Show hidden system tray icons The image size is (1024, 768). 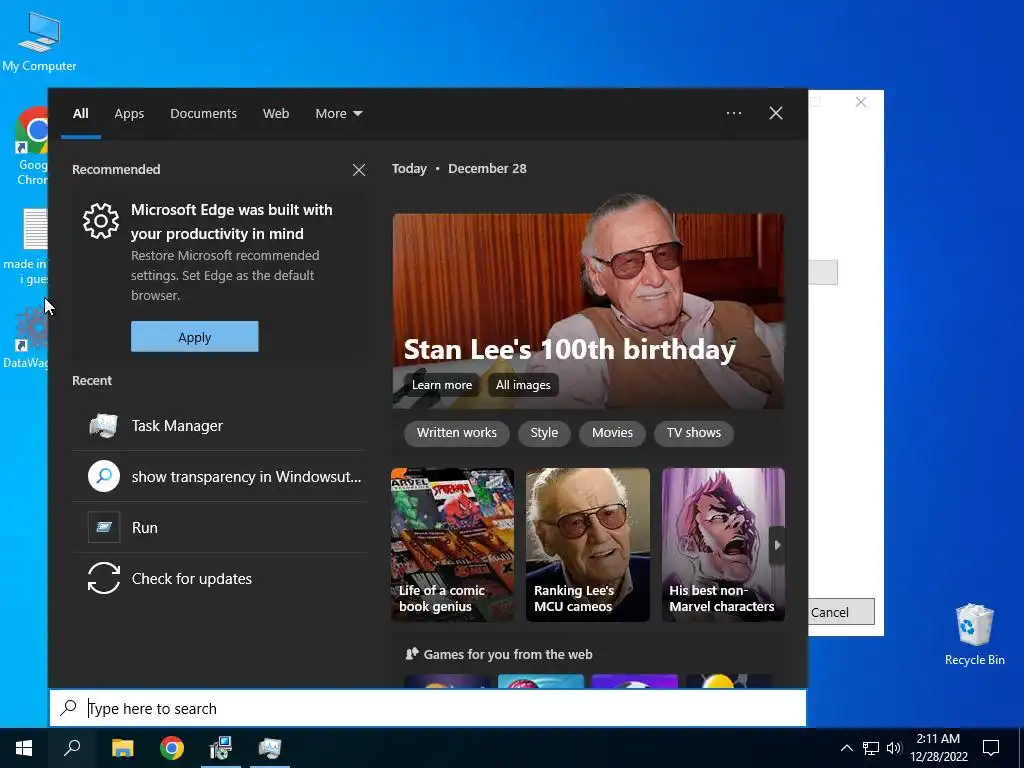(846, 748)
